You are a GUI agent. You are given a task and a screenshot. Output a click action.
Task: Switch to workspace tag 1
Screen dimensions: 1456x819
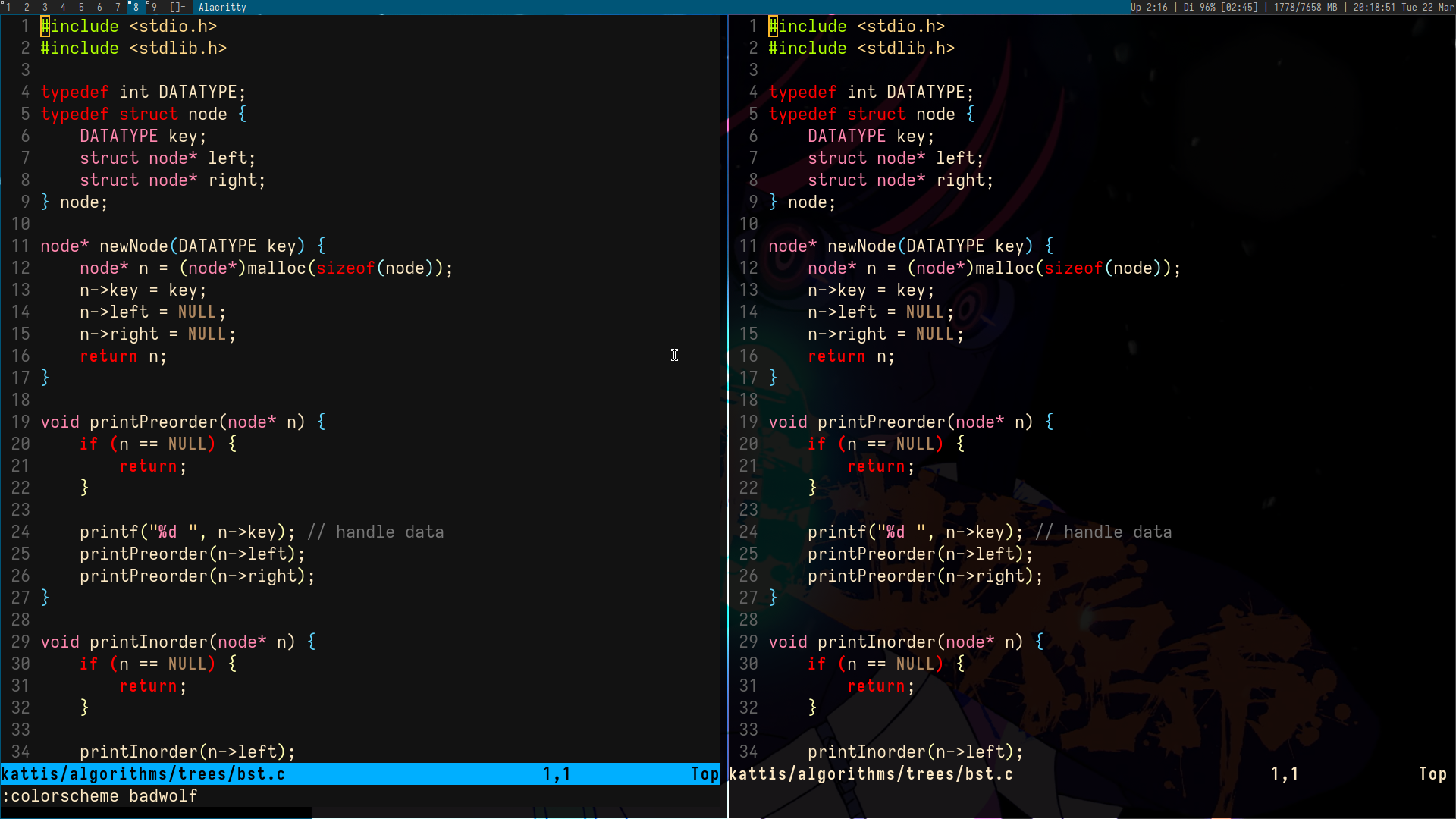click(x=8, y=7)
